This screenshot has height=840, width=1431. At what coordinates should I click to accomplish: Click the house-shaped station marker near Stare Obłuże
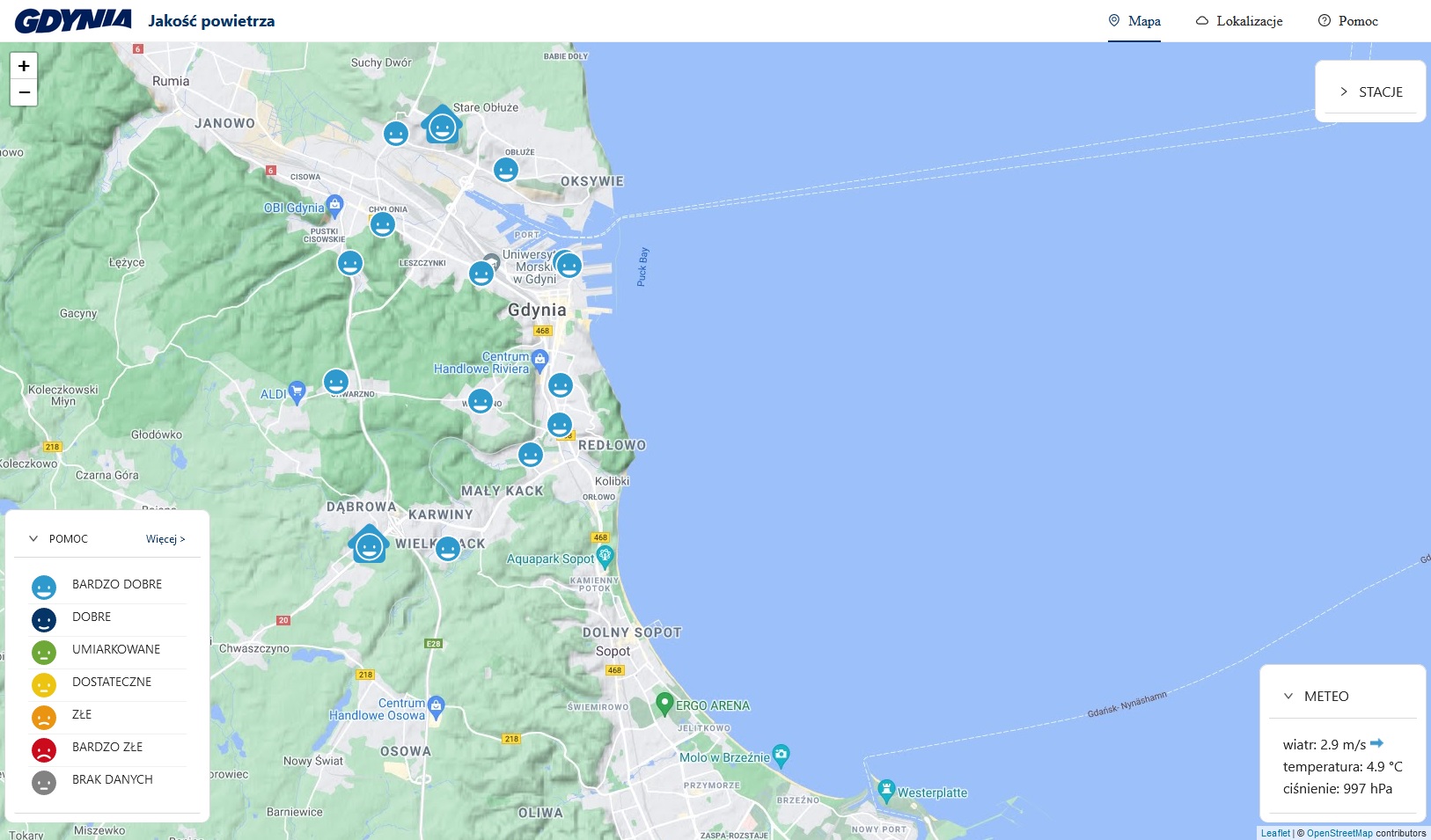click(x=442, y=127)
